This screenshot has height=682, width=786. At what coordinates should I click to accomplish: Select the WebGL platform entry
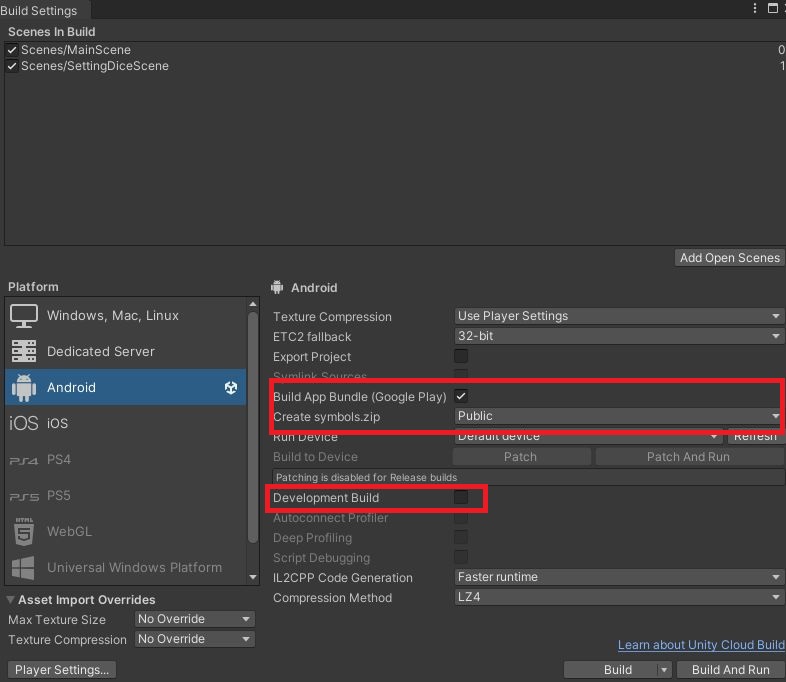[x=125, y=532]
